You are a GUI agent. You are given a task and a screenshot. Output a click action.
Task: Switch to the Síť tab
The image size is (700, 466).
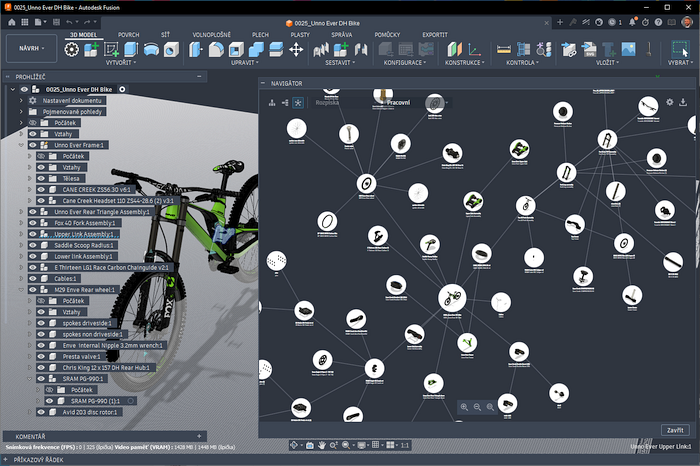[x=166, y=34]
